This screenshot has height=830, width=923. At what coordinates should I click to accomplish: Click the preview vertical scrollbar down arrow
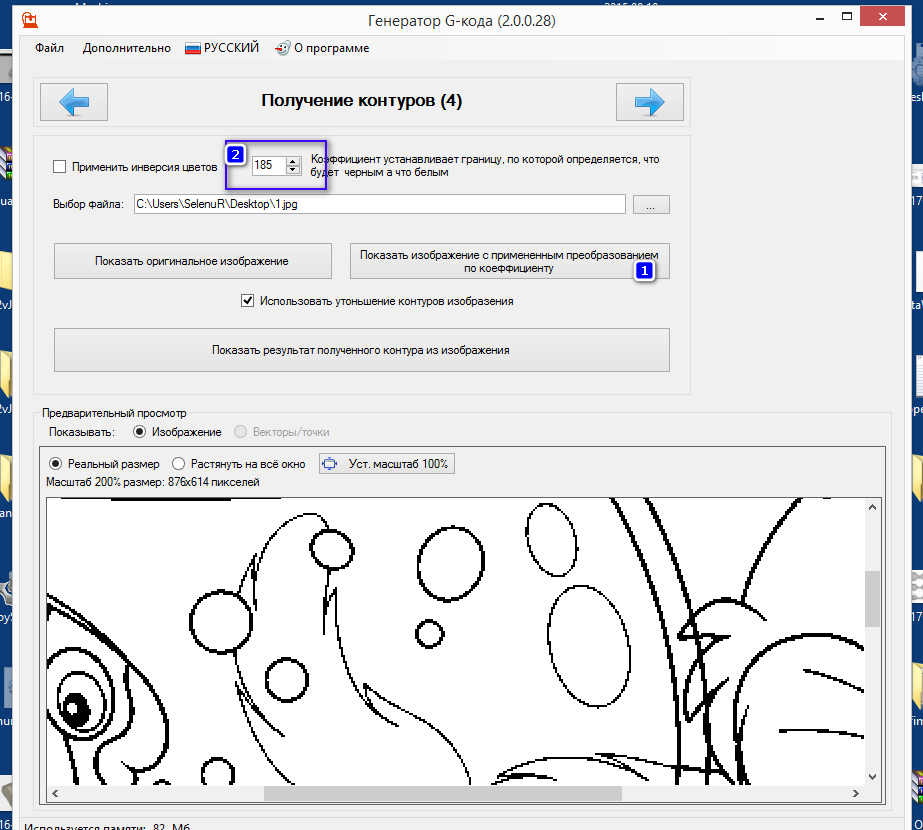click(872, 776)
